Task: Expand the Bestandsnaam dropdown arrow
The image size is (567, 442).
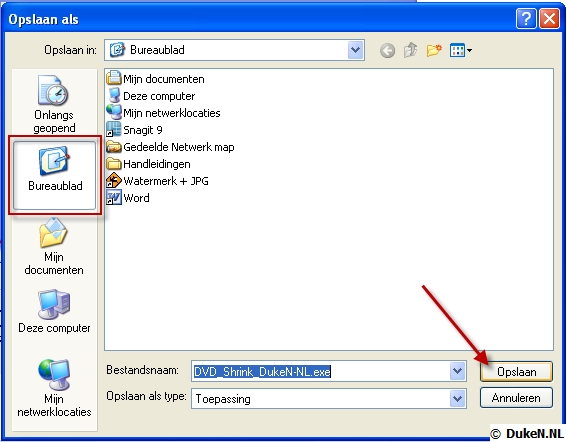Action: point(457,371)
